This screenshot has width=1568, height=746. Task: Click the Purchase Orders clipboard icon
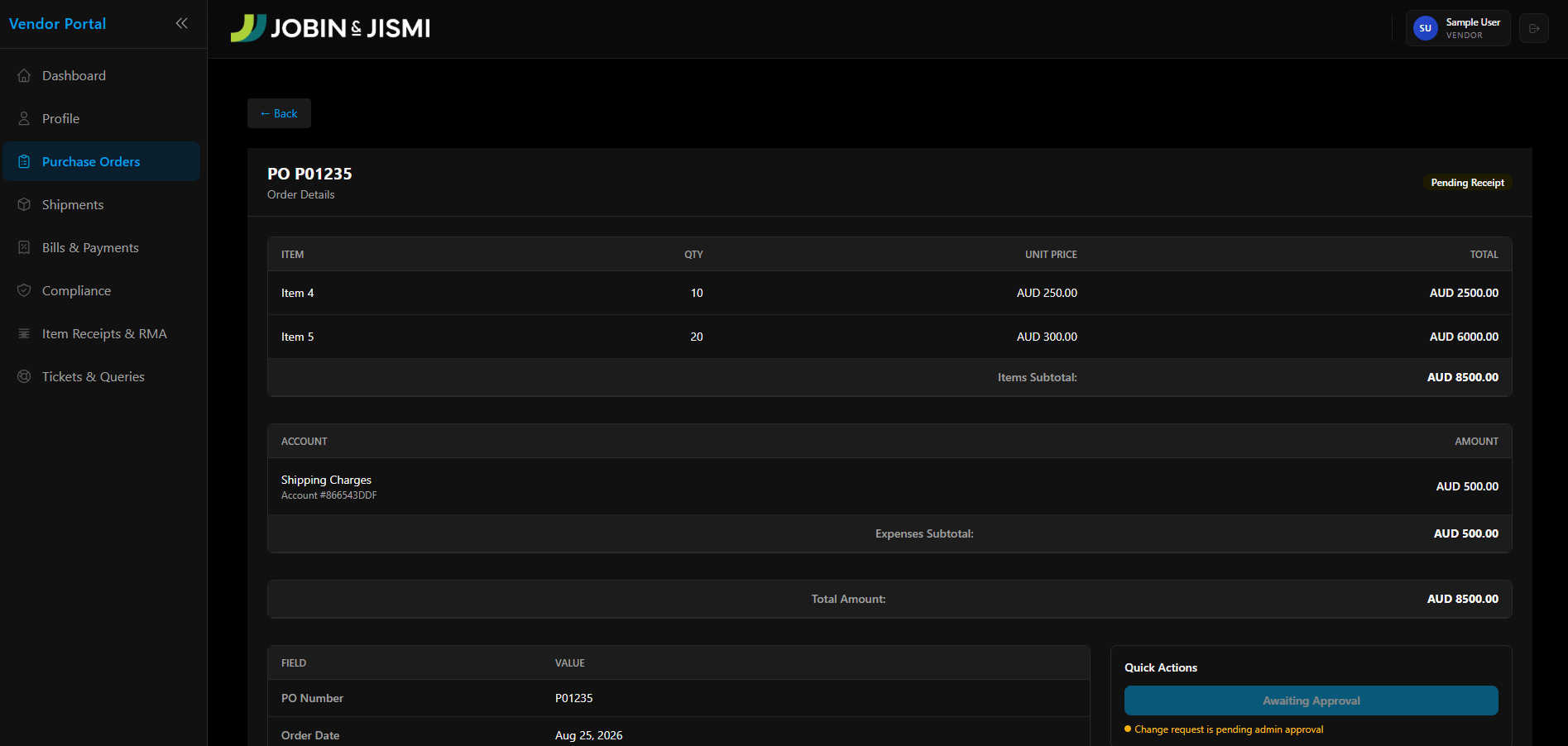tap(24, 161)
